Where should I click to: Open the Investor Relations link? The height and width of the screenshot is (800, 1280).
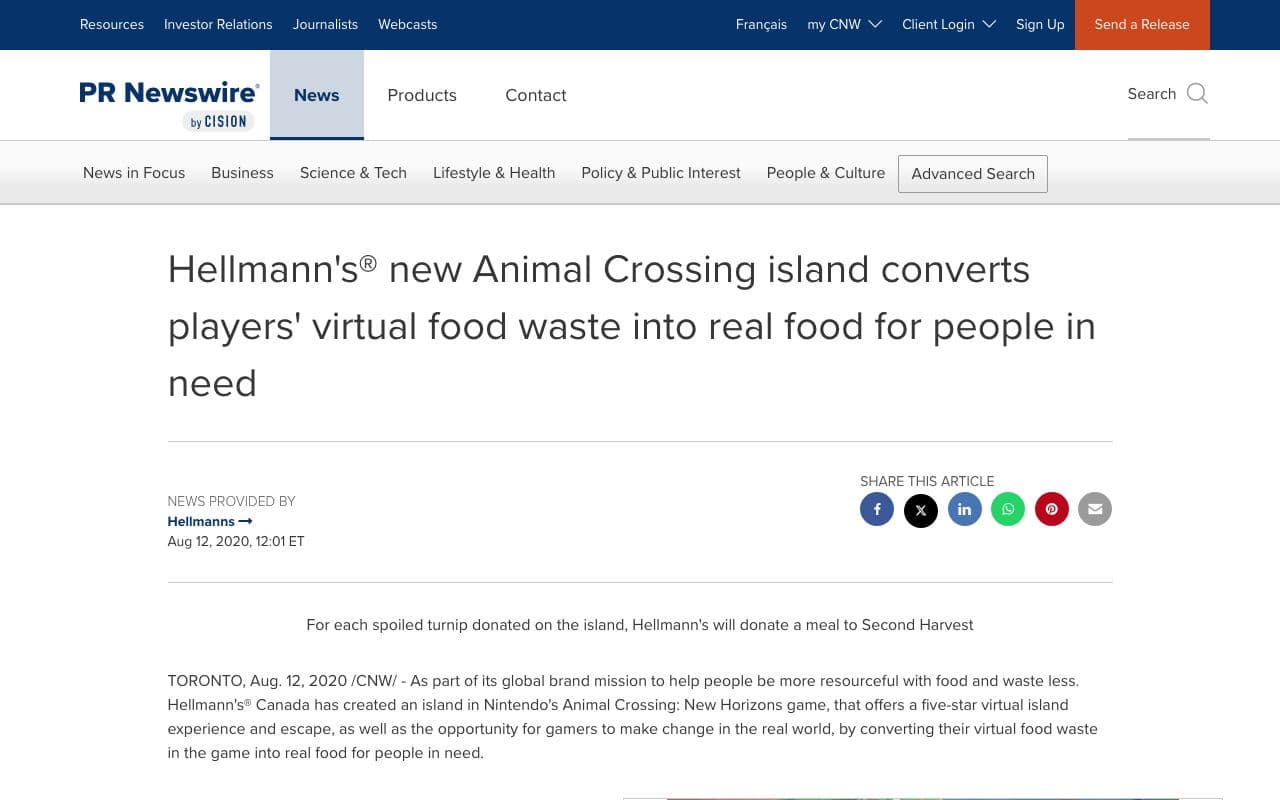(x=218, y=24)
